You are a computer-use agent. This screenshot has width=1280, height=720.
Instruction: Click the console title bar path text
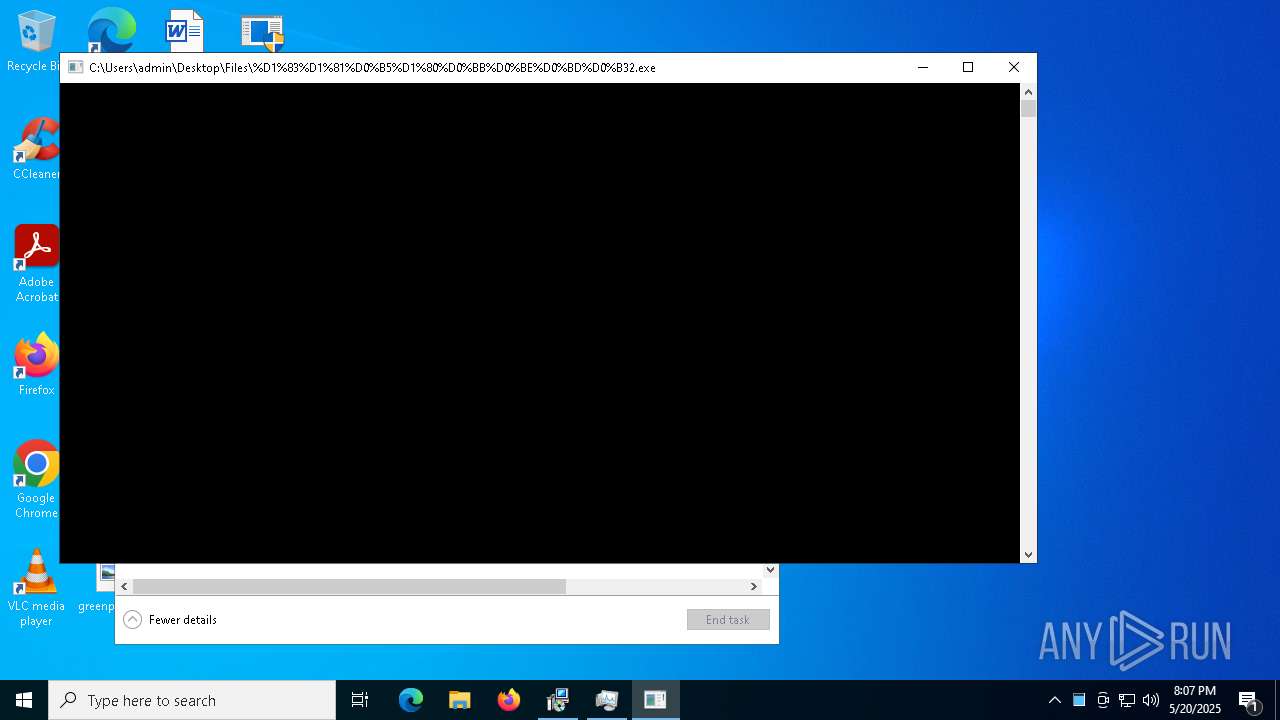372,68
